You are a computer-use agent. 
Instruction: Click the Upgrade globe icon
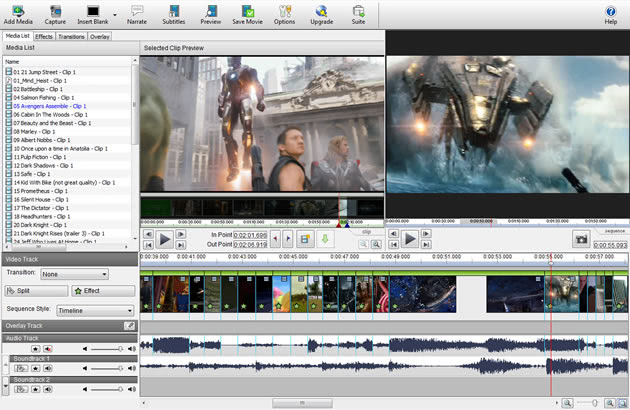(321, 11)
